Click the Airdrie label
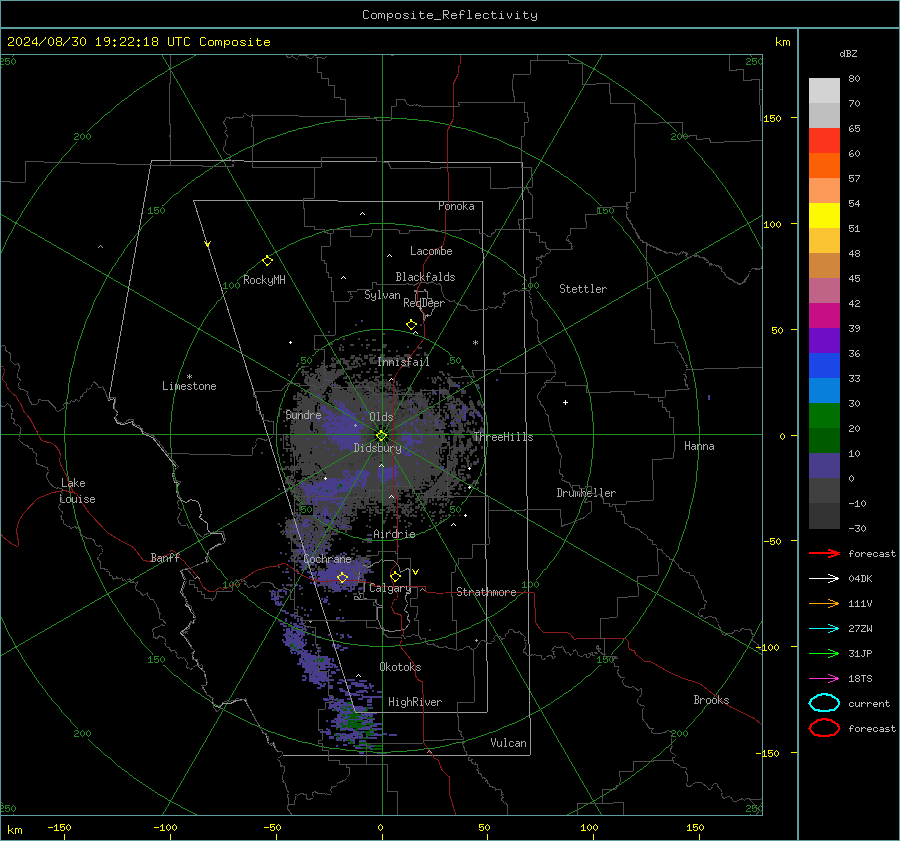The height and width of the screenshot is (841, 900). coord(394,534)
